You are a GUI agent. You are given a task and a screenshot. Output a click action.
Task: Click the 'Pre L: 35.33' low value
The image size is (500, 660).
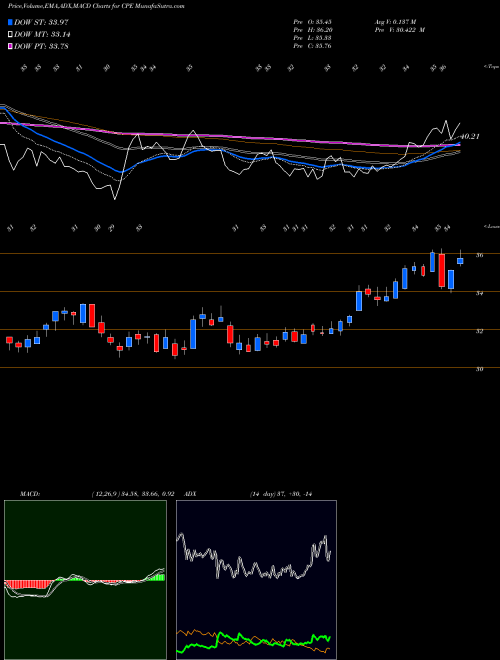312,38
